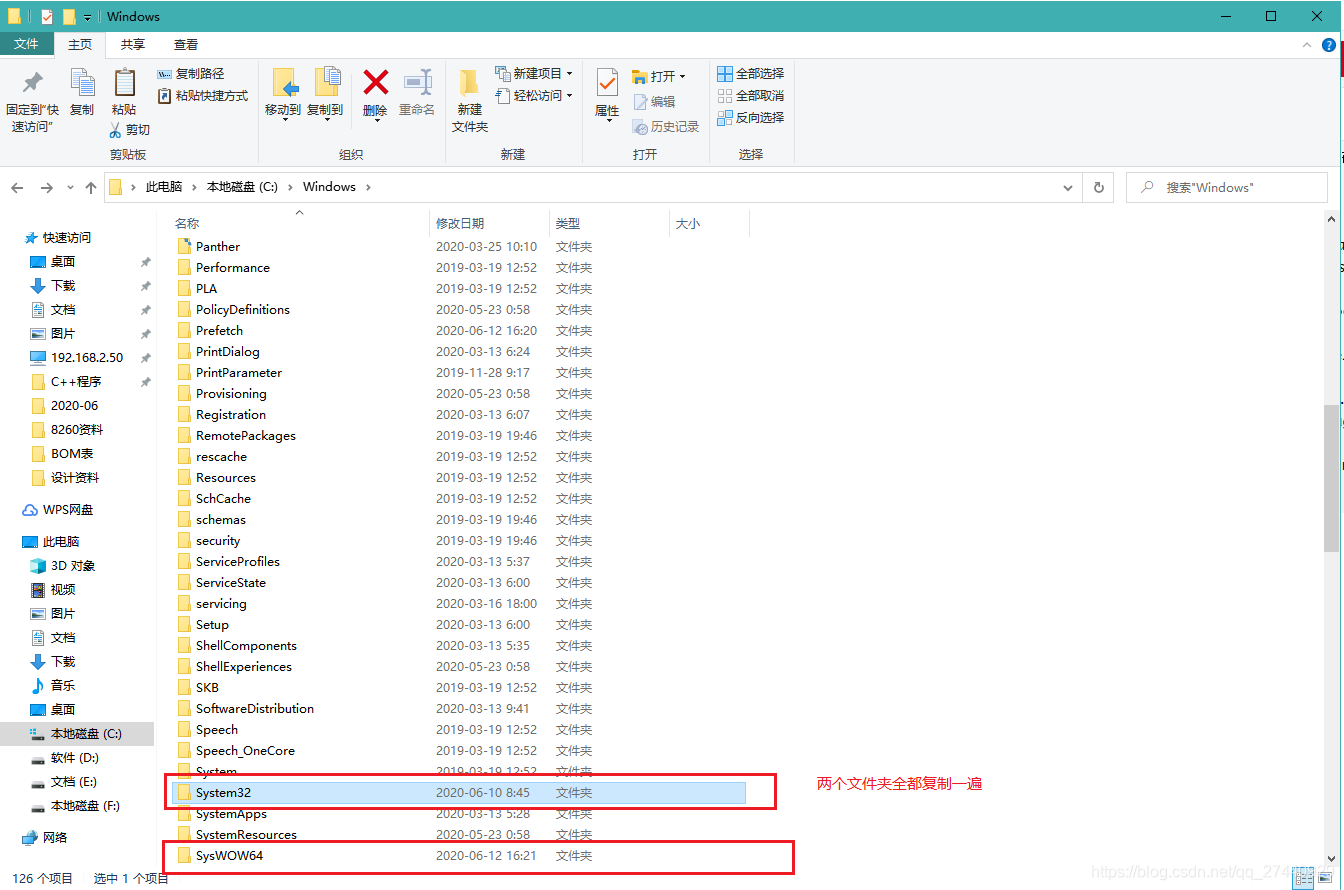Collapse the ribbon with chevron
Image resolution: width=1344 pixels, height=890 pixels.
[x=1305, y=45]
